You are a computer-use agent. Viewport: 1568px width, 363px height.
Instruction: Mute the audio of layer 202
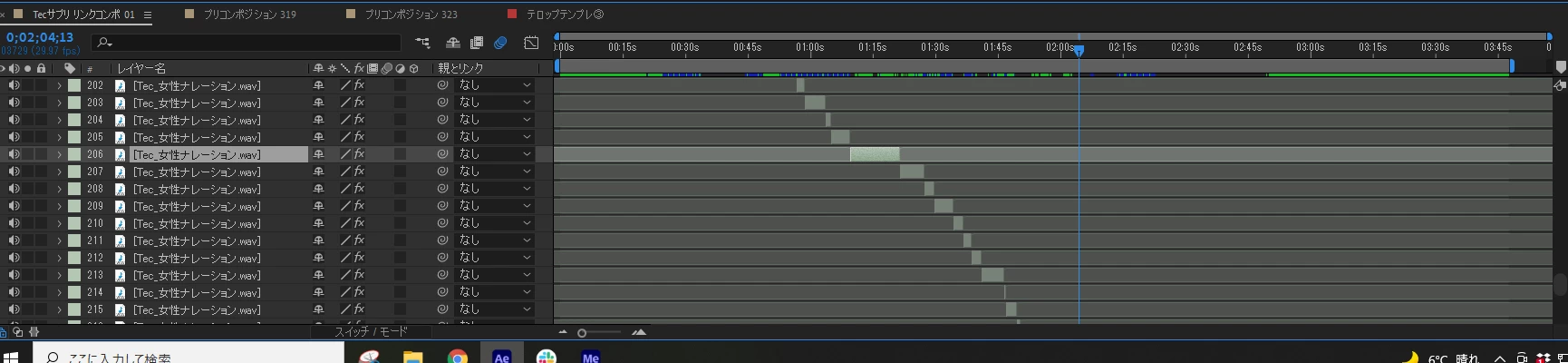[x=14, y=85]
